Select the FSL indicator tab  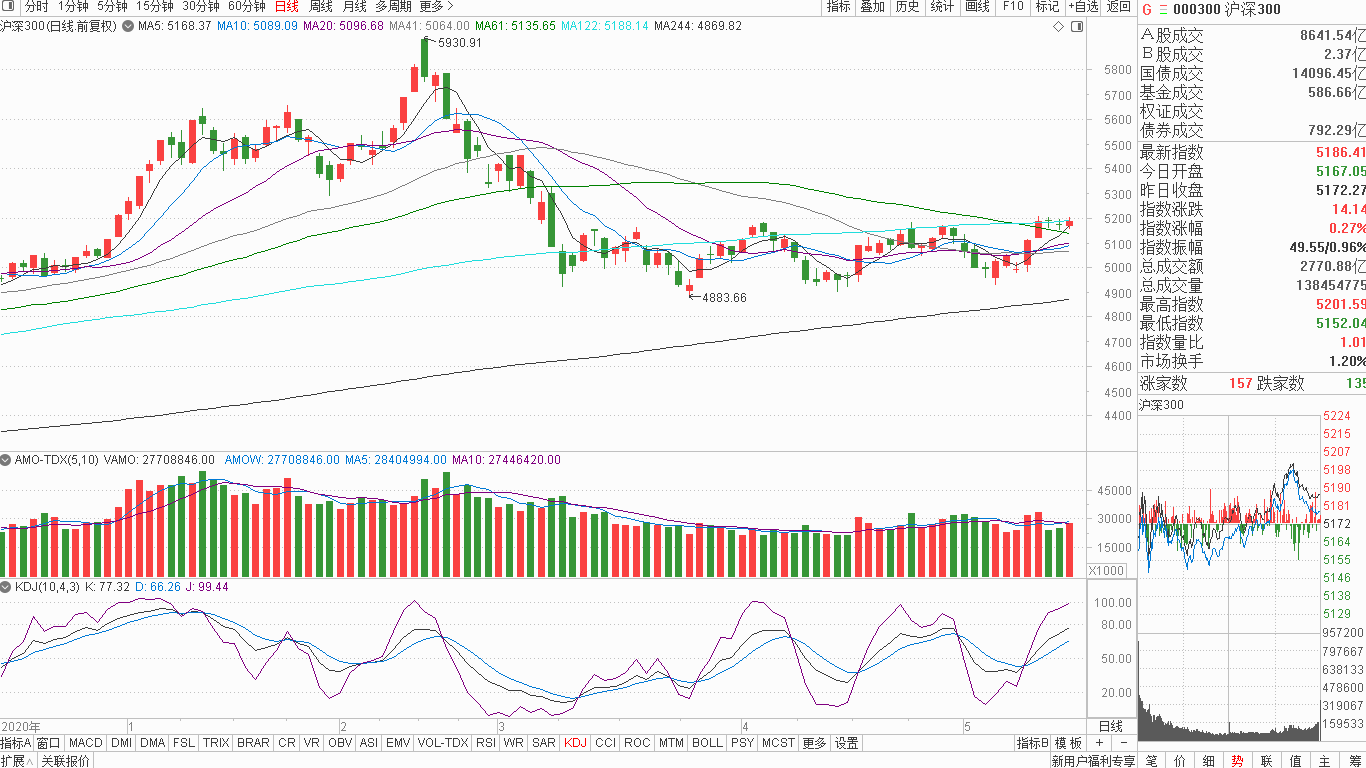point(184,743)
